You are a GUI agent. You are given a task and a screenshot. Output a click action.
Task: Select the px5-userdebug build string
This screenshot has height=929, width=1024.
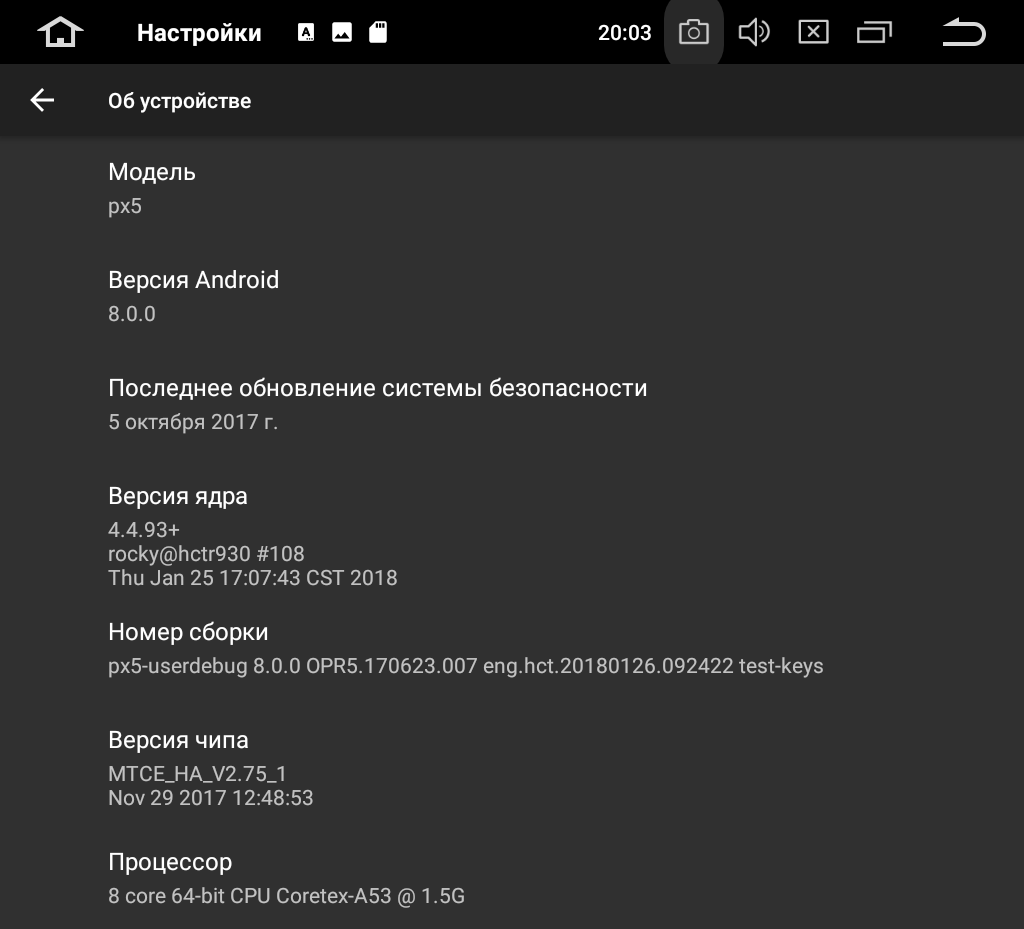point(466,666)
